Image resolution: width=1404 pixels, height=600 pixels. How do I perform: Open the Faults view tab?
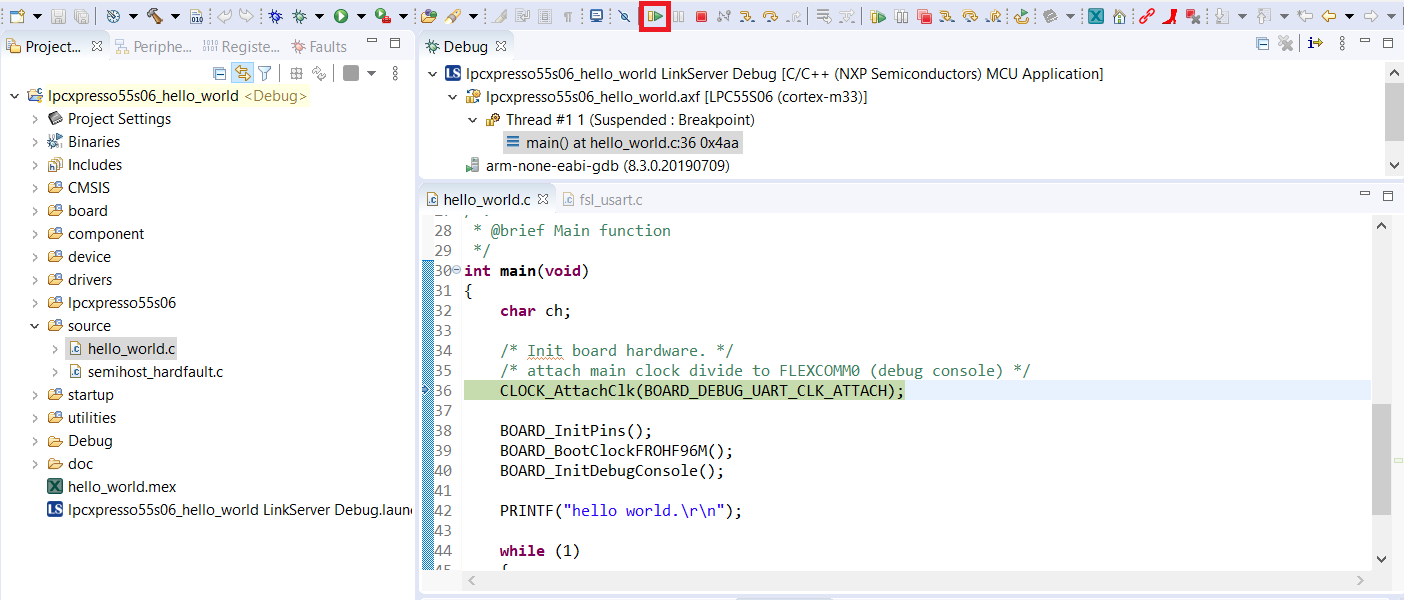(319, 46)
